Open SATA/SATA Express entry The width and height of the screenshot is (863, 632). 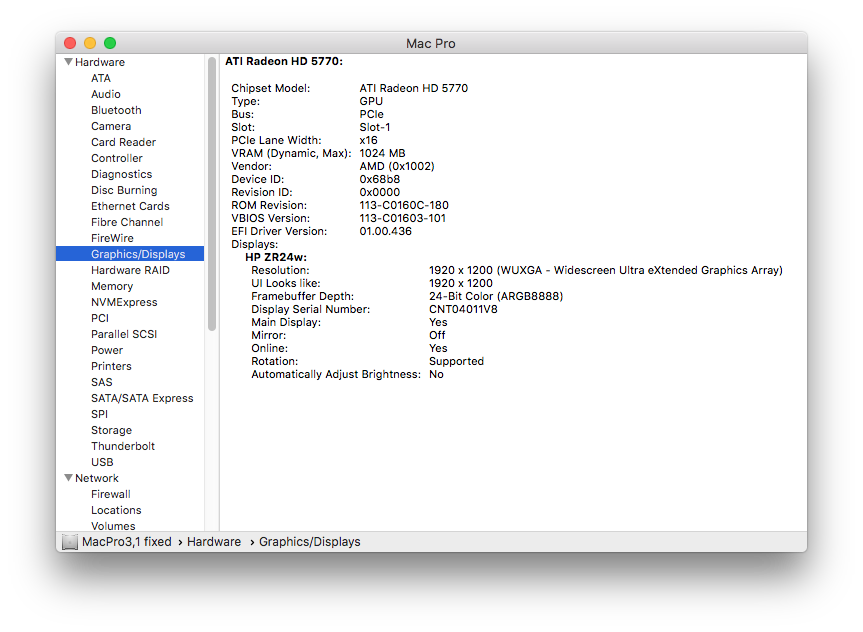coord(142,397)
